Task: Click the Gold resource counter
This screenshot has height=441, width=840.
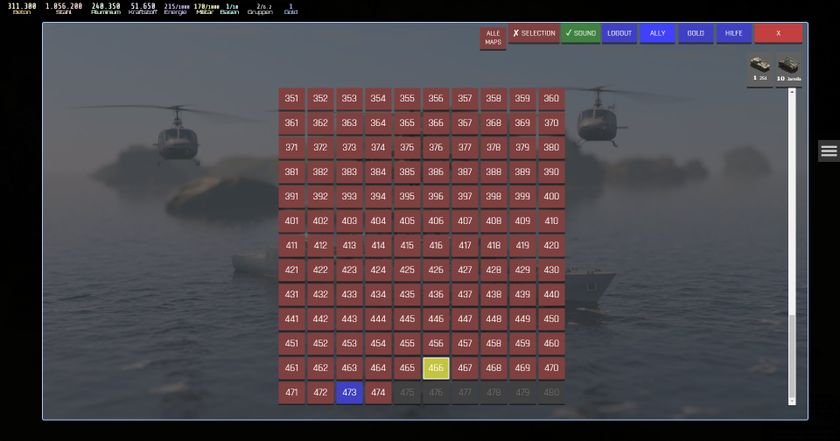Action: point(291,9)
